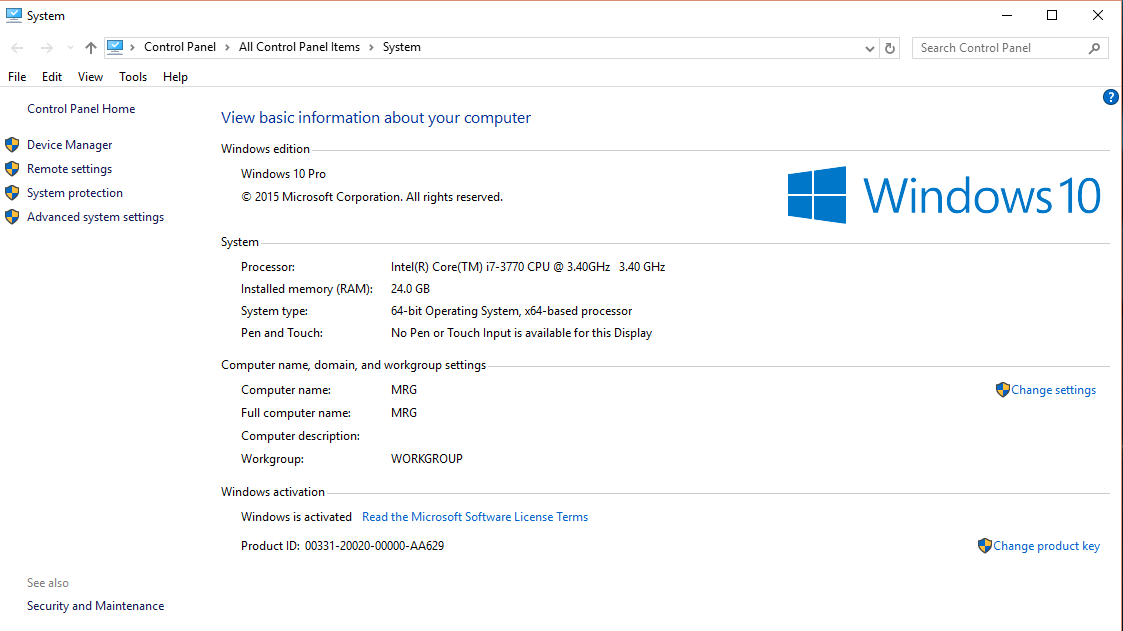This screenshot has width=1123, height=631.
Task: Click the Back navigation arrow
Action: click(x=17, y=48)
